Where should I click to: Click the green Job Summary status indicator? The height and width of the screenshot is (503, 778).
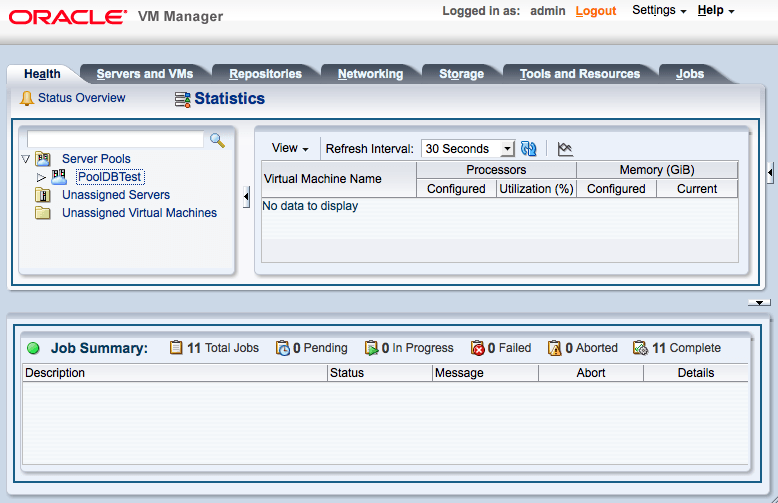coord(33,348)
